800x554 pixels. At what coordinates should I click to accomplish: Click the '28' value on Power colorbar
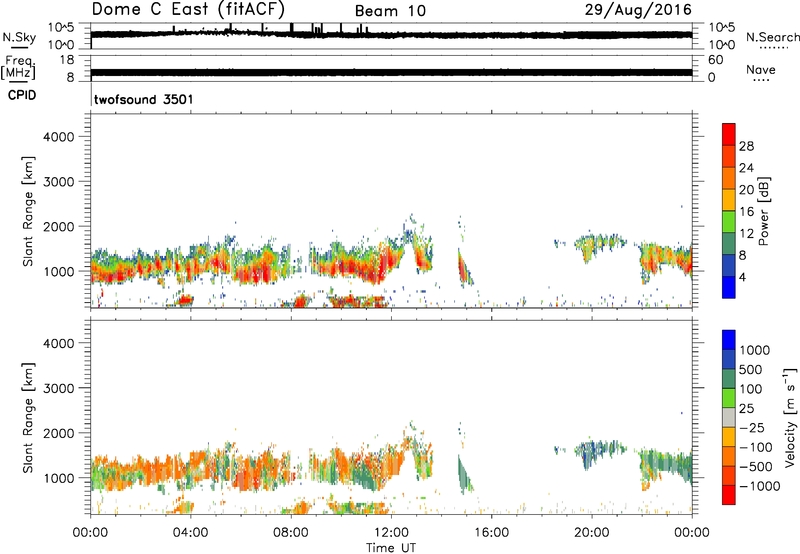(746, 146)
